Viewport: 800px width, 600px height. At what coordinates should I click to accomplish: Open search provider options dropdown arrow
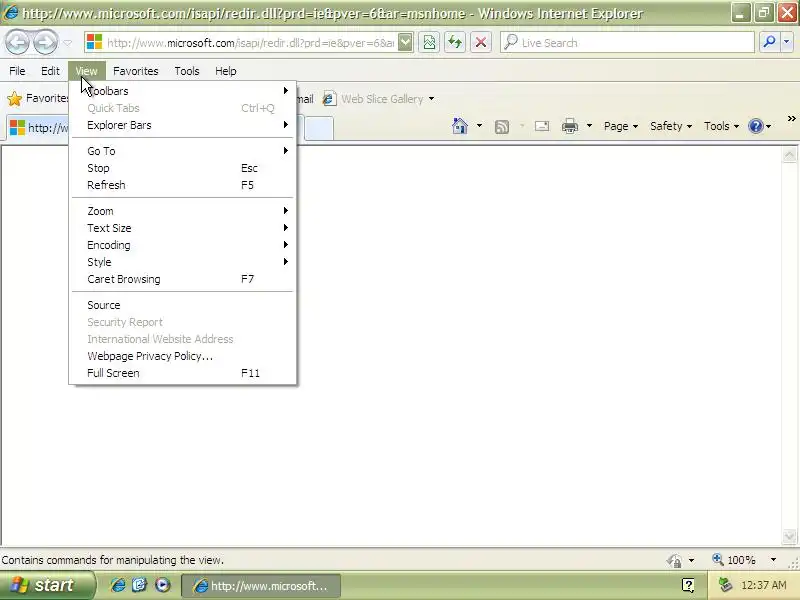click(x=786, y=43)
